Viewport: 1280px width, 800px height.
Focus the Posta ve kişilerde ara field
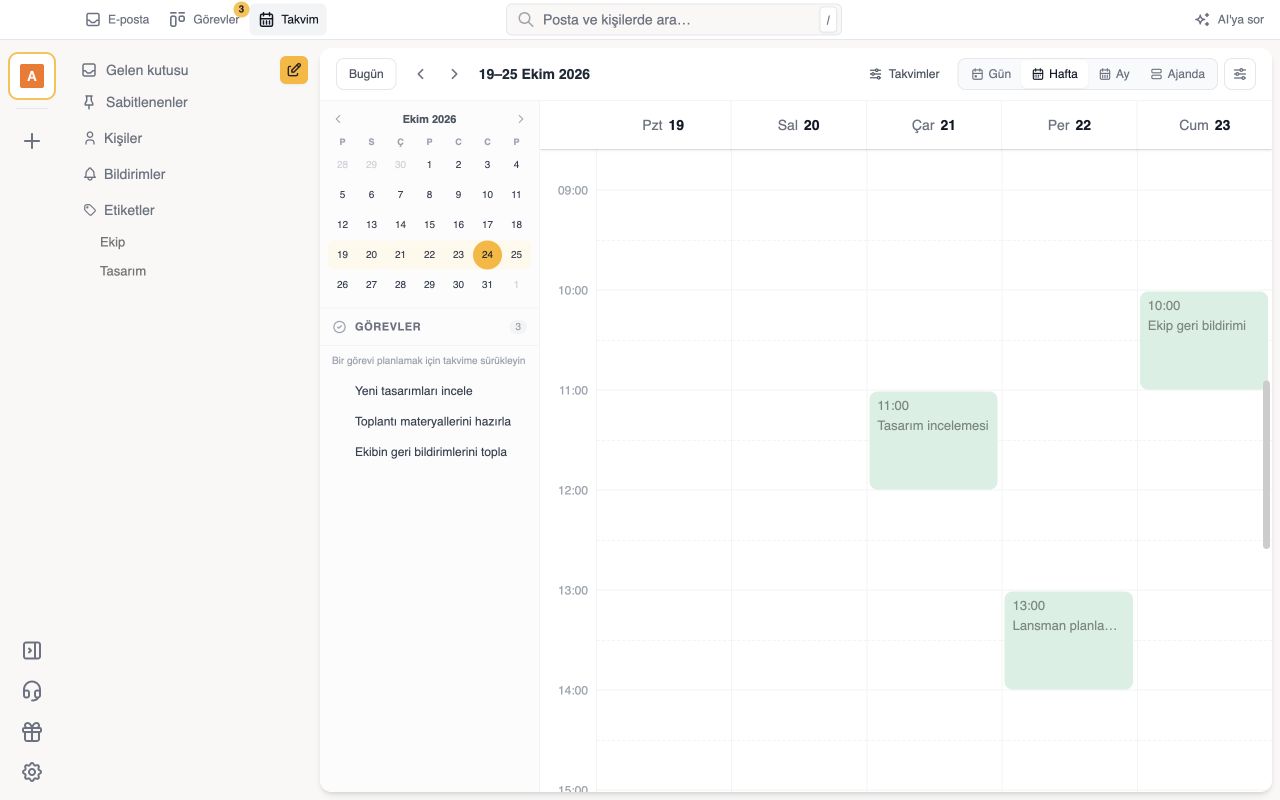(674, 19)
